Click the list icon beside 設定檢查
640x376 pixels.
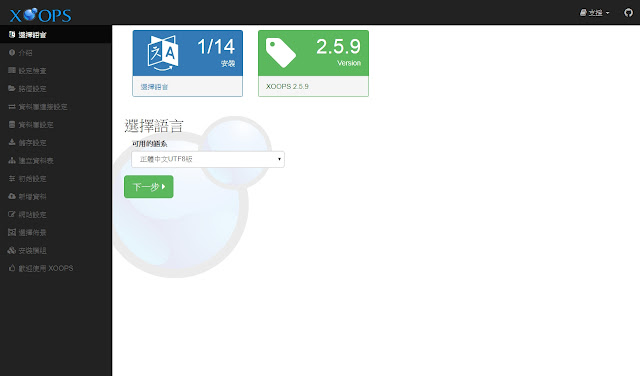click(x=12, y=71)
